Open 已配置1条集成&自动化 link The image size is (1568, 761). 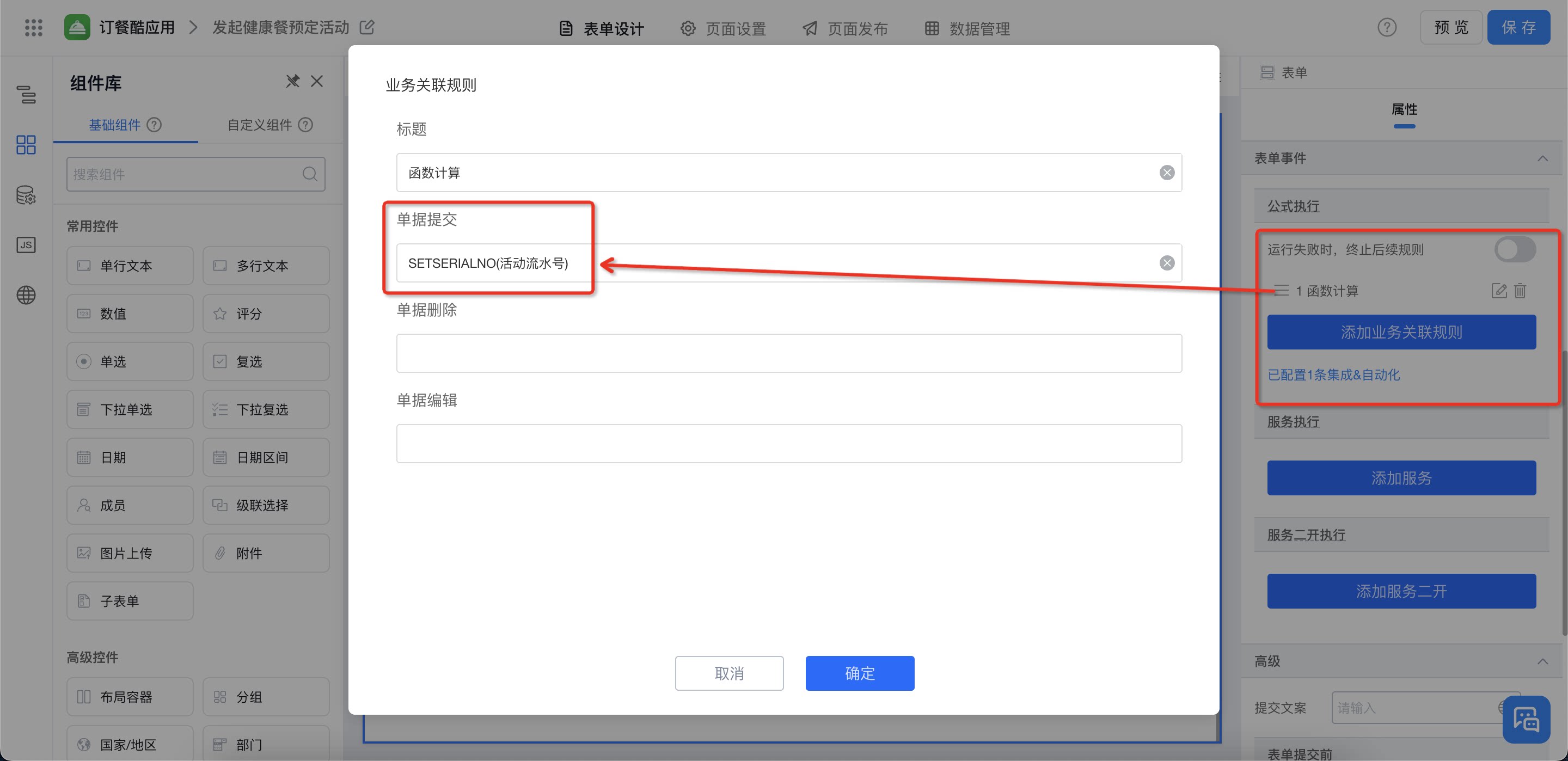(x=1334, y=375)
